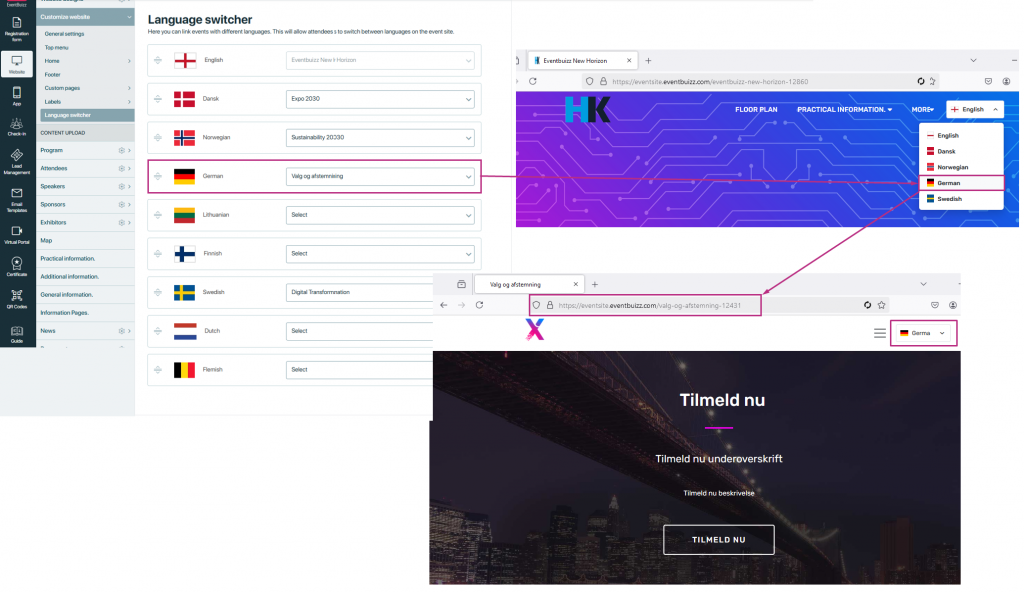Open the QR Codes icon
Image resolution: width=1024 pixels, height=592 pixels.
(17, 299)
